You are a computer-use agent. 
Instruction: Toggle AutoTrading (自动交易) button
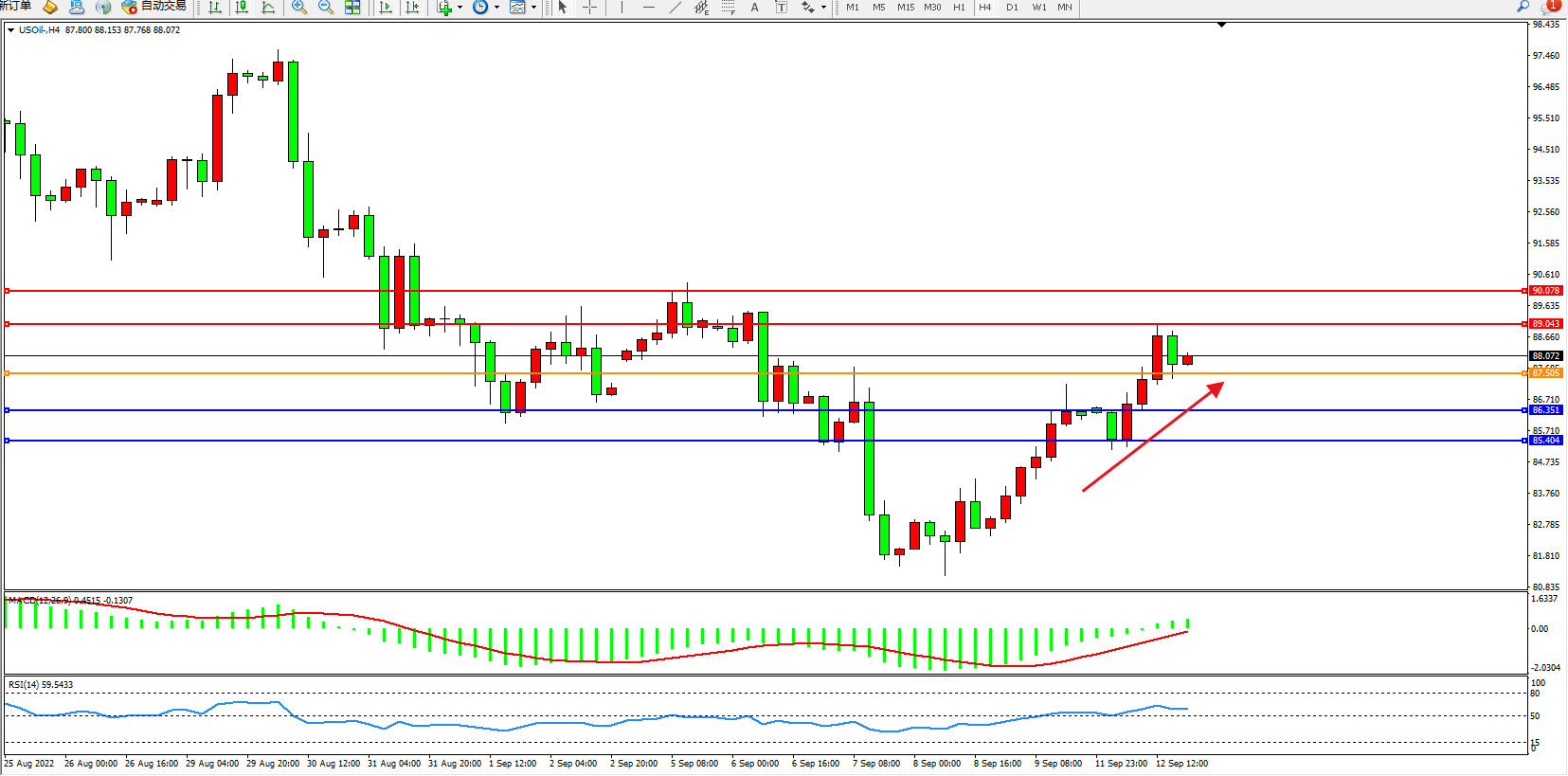[154, 7]
